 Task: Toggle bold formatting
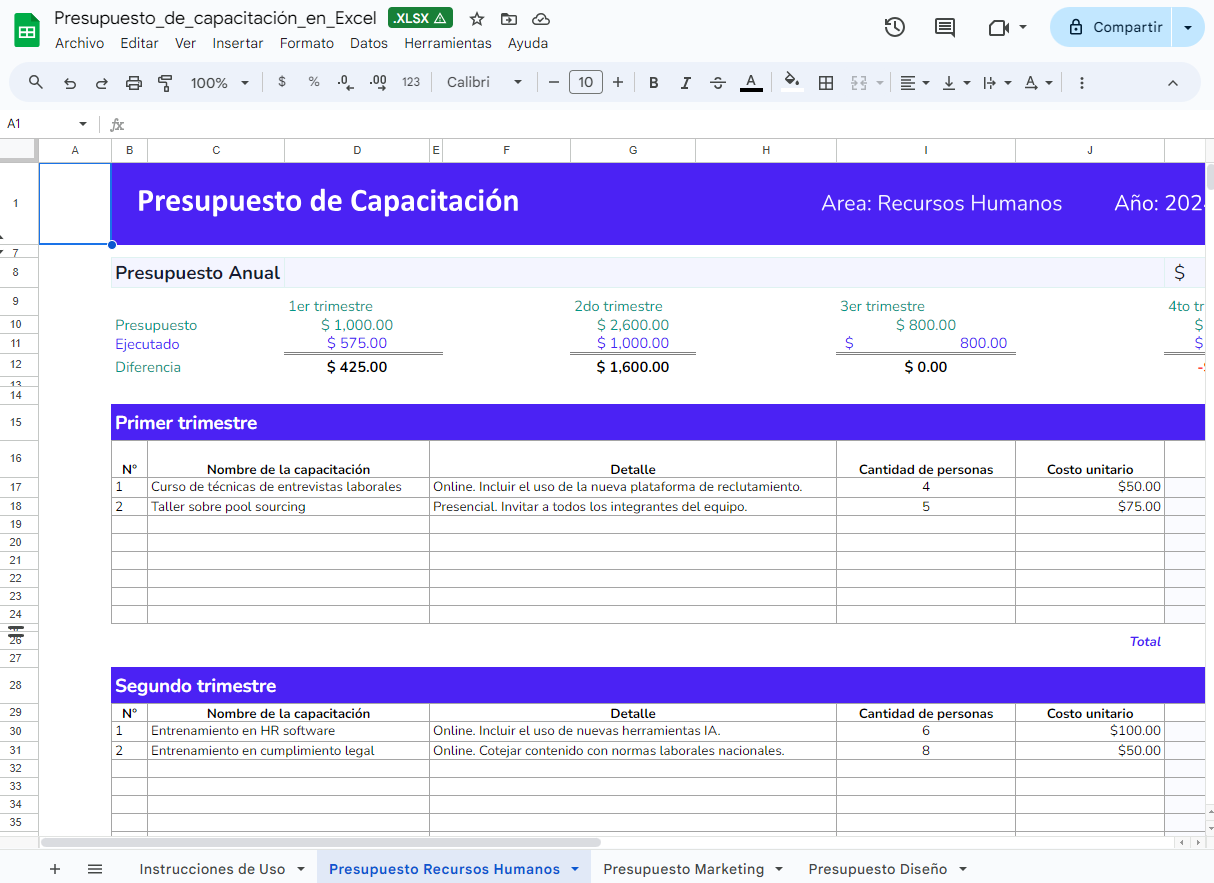(653, 82)
